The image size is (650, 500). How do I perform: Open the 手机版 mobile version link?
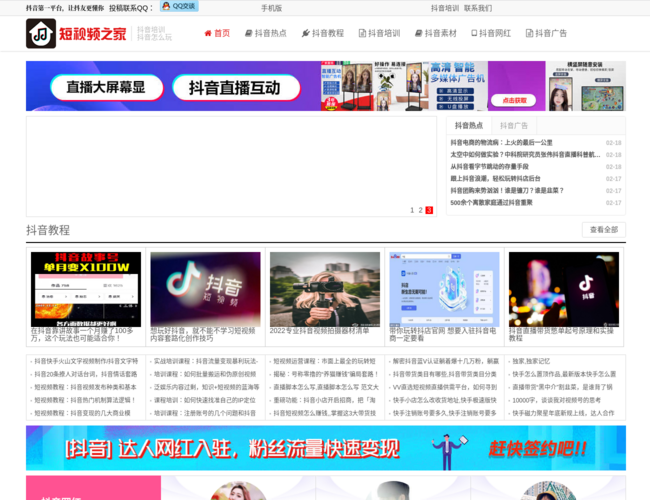pos(272,8)
